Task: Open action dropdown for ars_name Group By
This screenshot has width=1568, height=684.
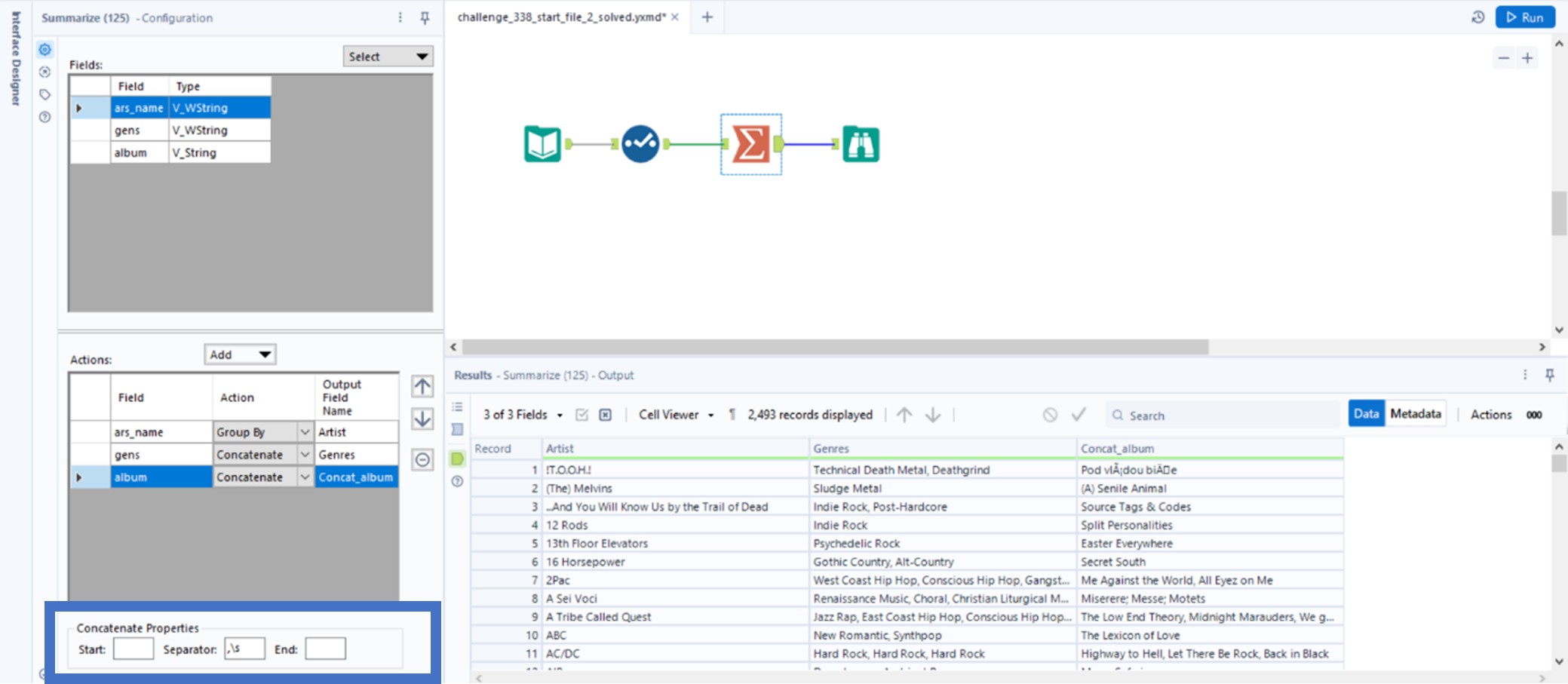Action: click(305, 432)
